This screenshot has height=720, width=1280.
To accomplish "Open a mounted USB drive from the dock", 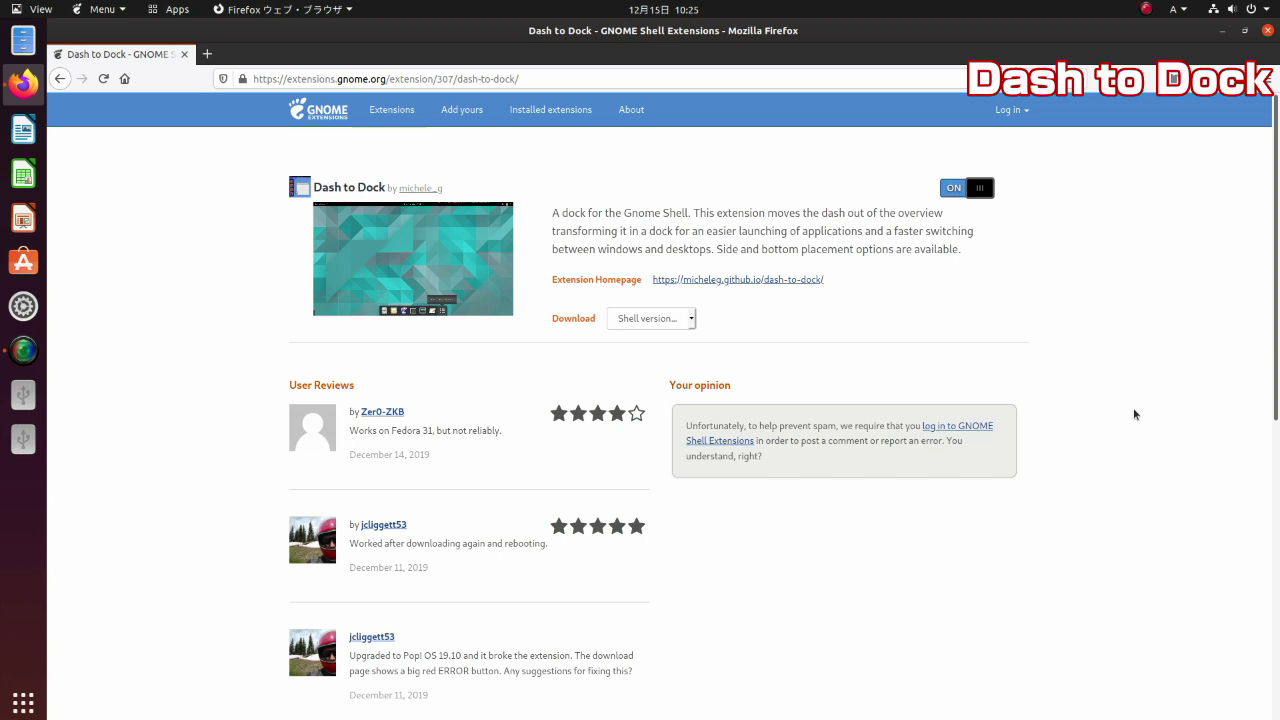I will click(x=22, y=394).
